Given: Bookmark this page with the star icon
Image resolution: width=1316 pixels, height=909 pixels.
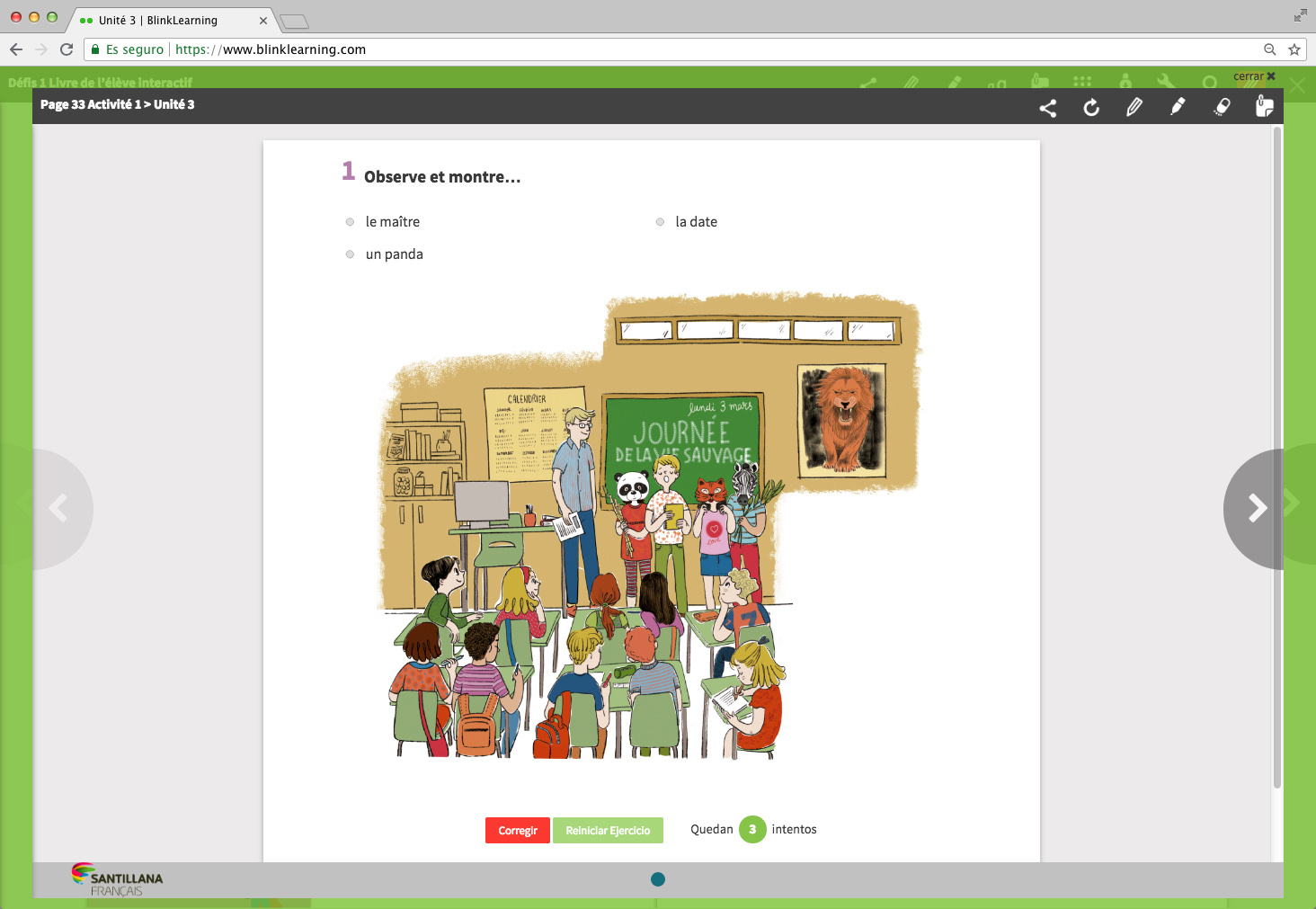Looking at the screenshot, I should pos(1294,49).
